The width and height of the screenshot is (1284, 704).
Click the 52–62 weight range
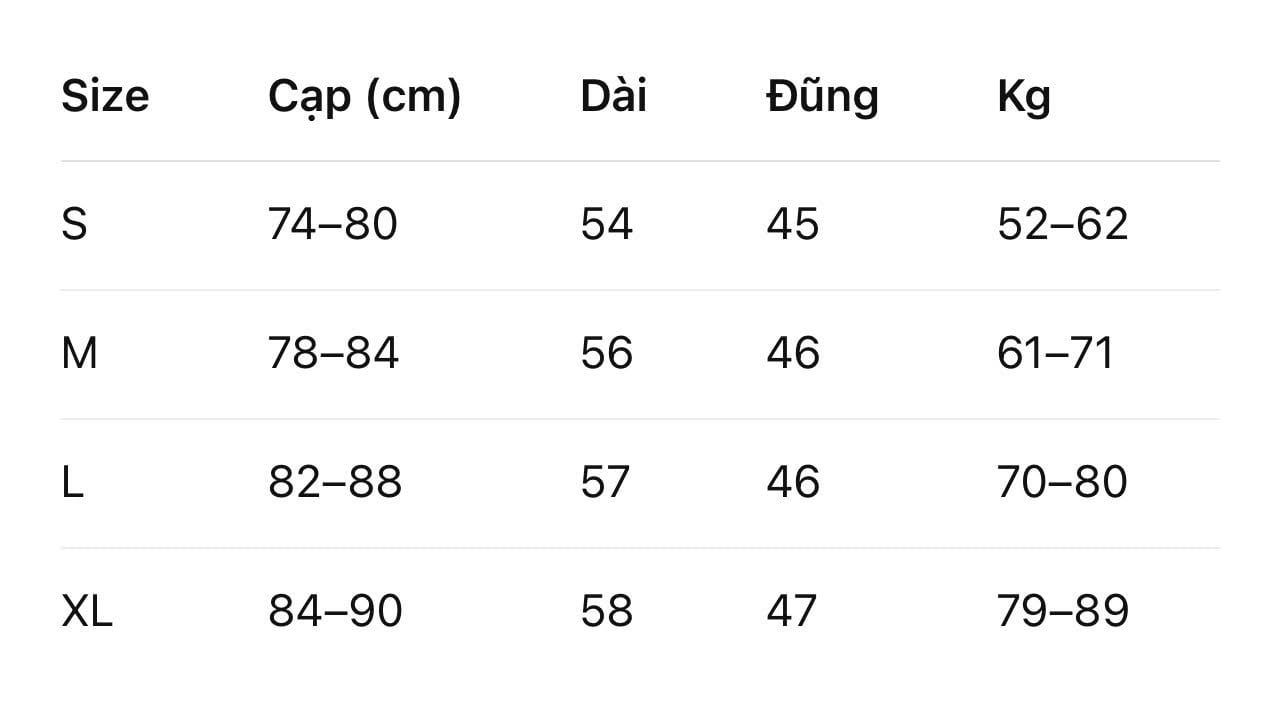coord(1062,224)
